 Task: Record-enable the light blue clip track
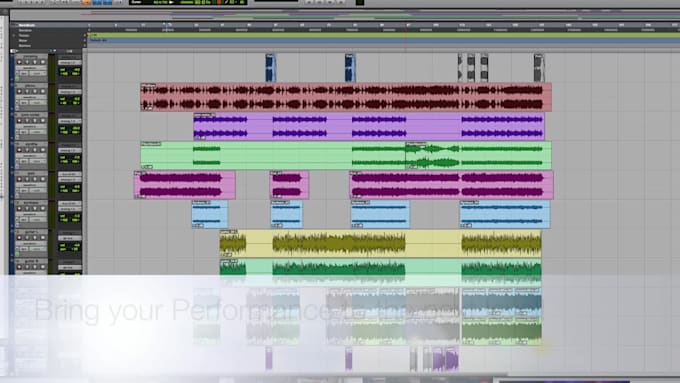point(19,209)
